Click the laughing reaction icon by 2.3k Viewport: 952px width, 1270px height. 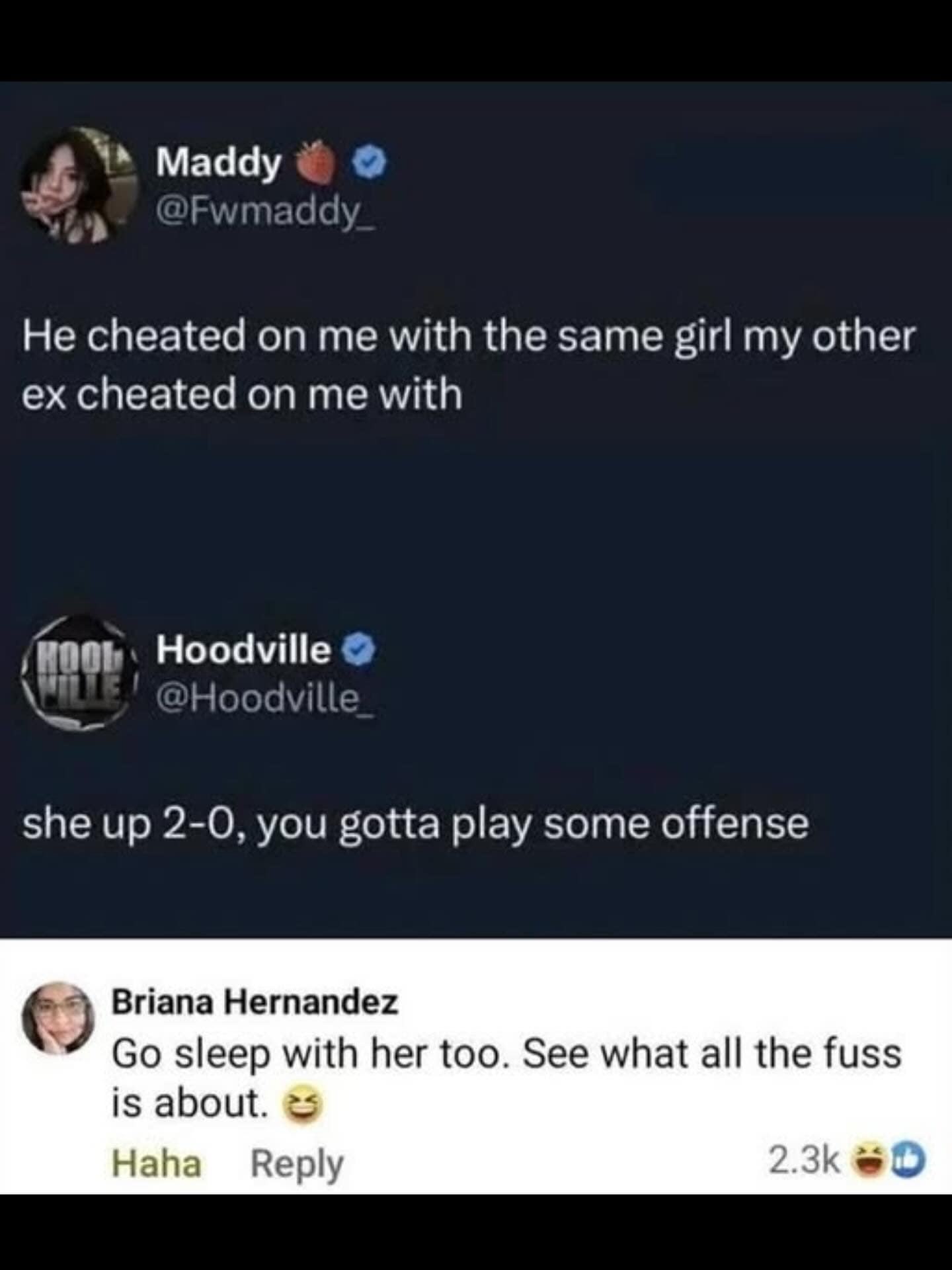(x=866, y=1160)
